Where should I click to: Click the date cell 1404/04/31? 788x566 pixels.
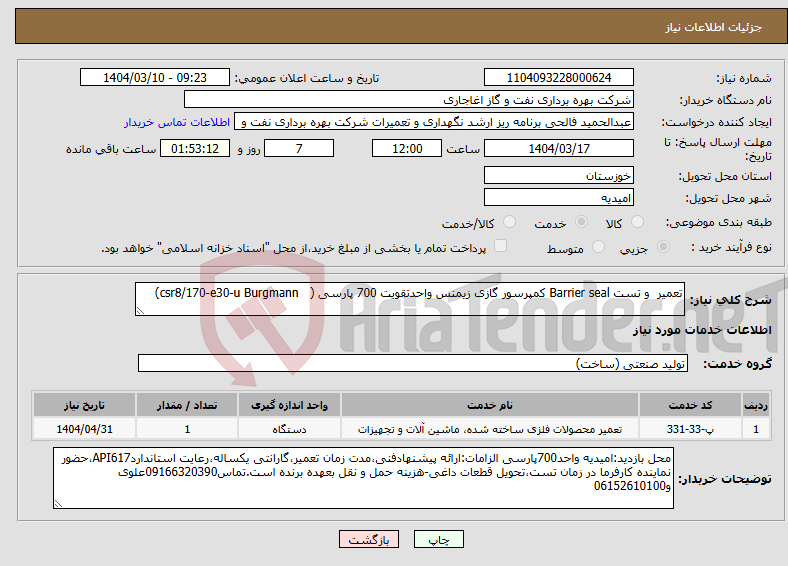click(84, 429)
